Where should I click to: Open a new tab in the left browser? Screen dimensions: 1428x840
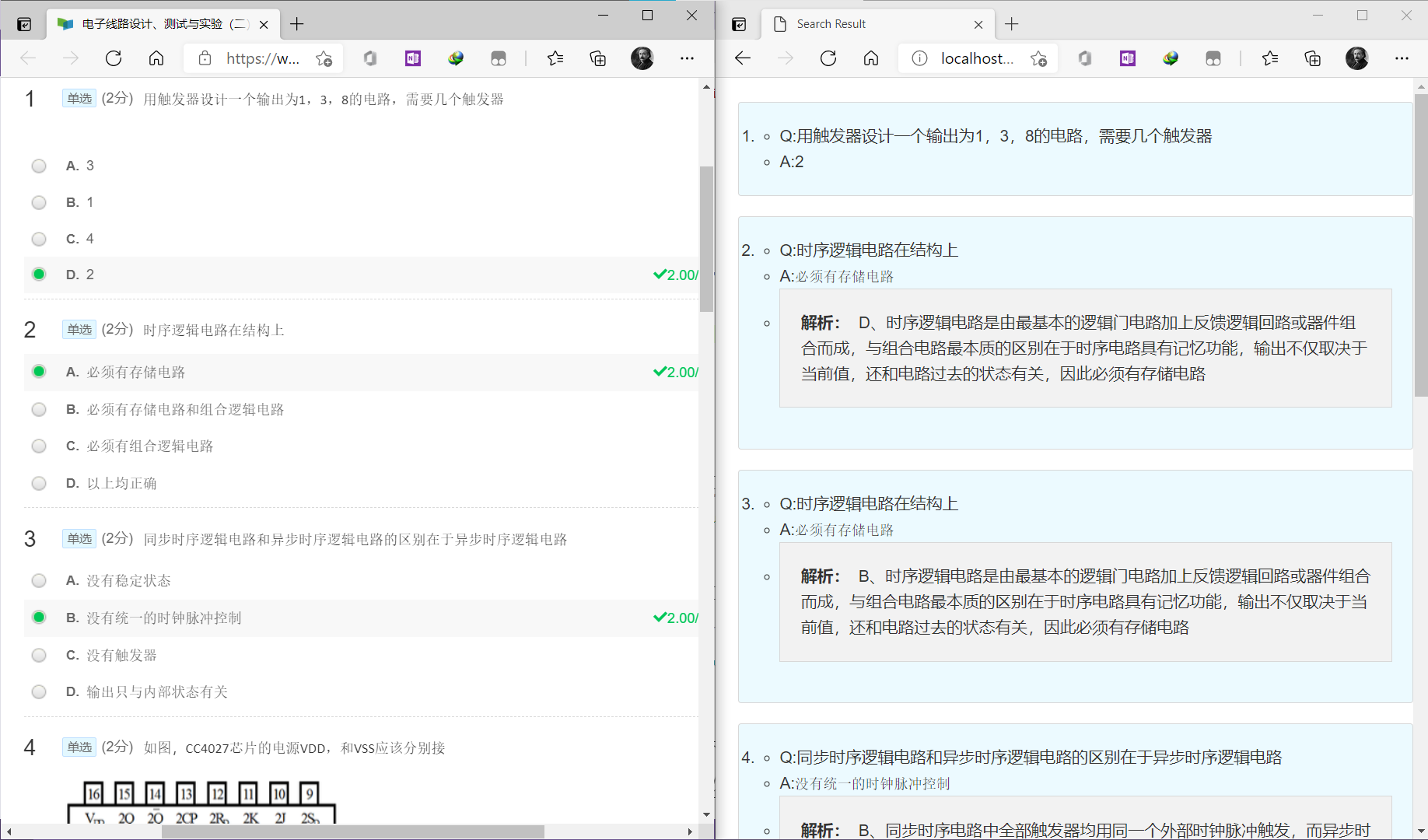(297, 24)
